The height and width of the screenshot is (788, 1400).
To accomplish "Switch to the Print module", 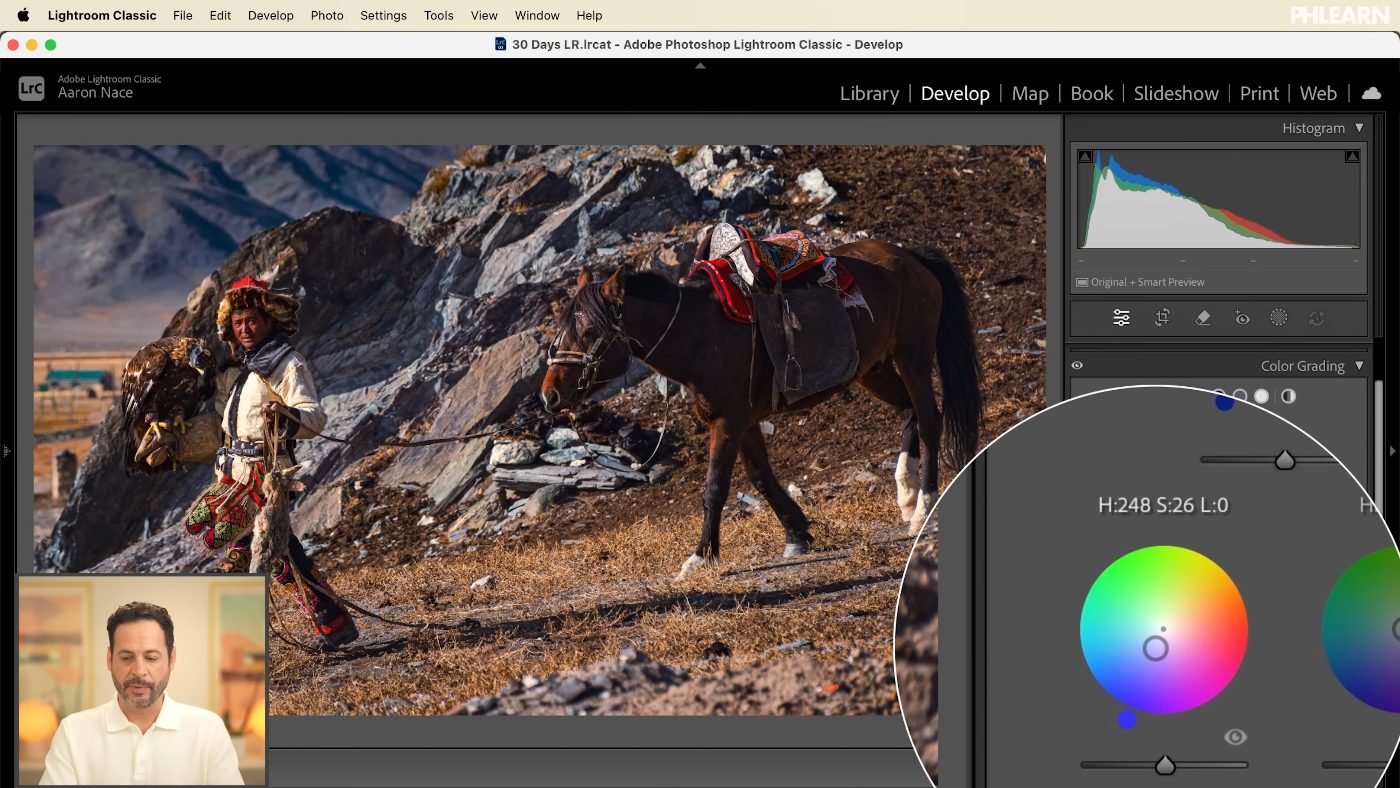I will 1259,93.
